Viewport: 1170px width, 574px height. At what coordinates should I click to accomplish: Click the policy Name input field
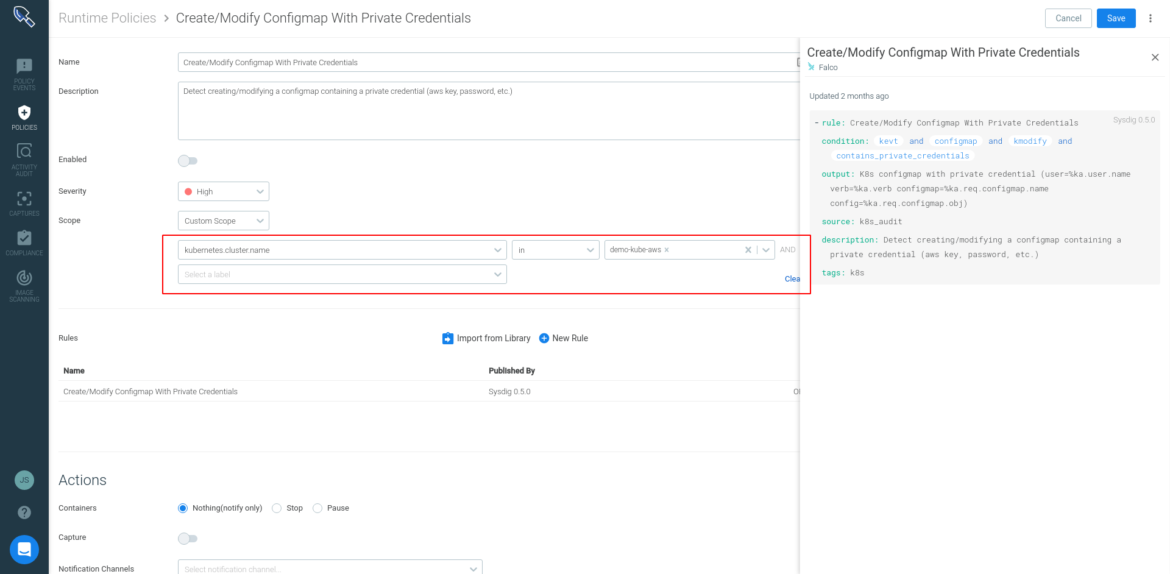click(x=489, y=62)
